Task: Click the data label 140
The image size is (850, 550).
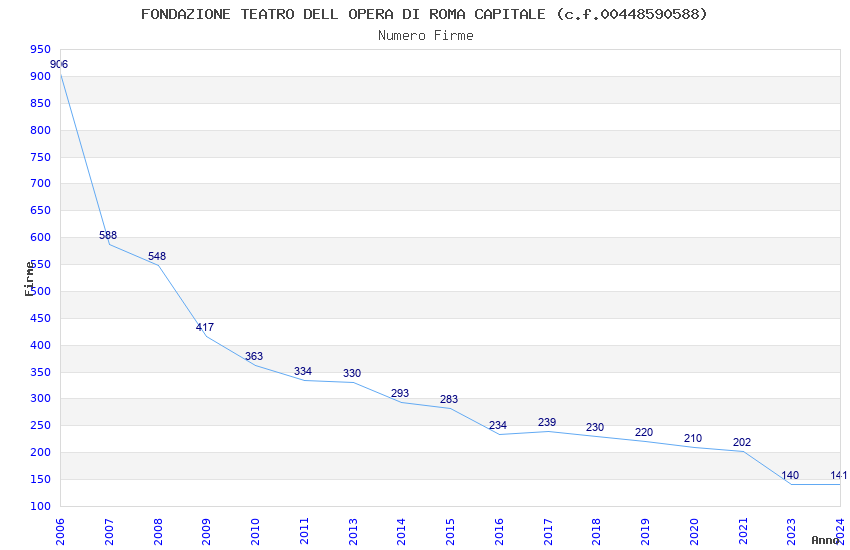Action: 790,475
